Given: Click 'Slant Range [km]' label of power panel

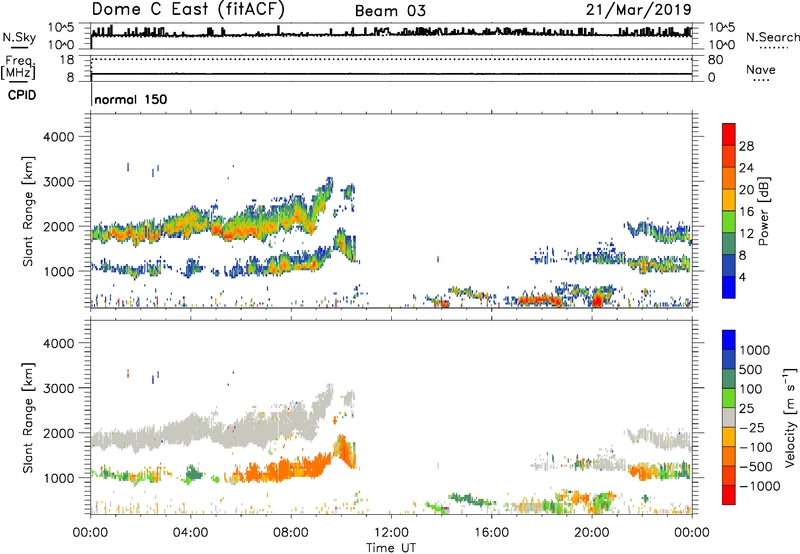Looking at the screenshot, I should (28, 211).
